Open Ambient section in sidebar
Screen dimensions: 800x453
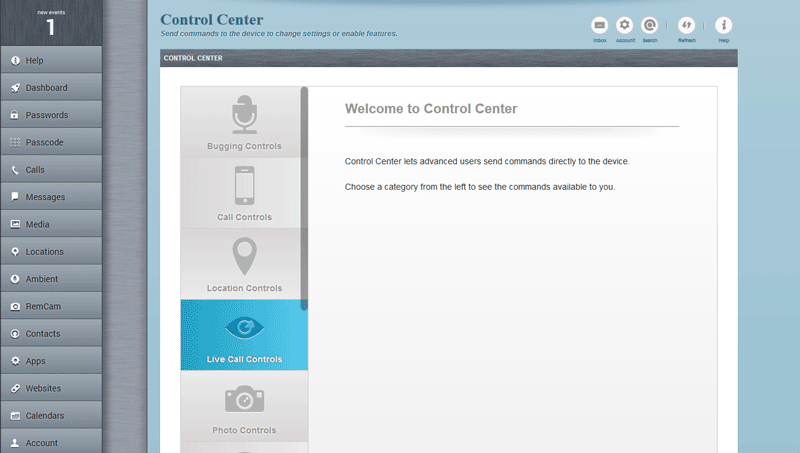(x=51, y=279)
